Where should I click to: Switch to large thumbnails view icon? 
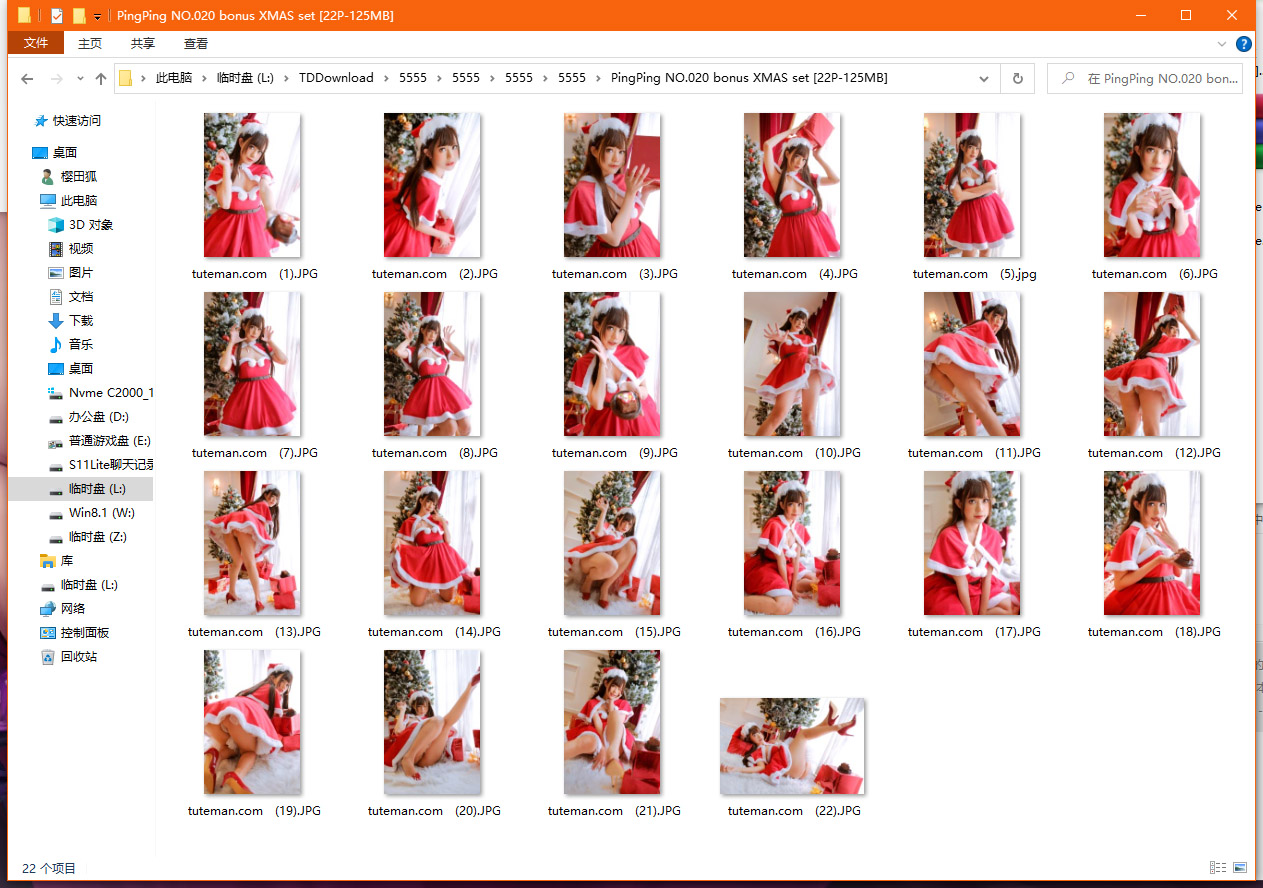(1240, 868)
